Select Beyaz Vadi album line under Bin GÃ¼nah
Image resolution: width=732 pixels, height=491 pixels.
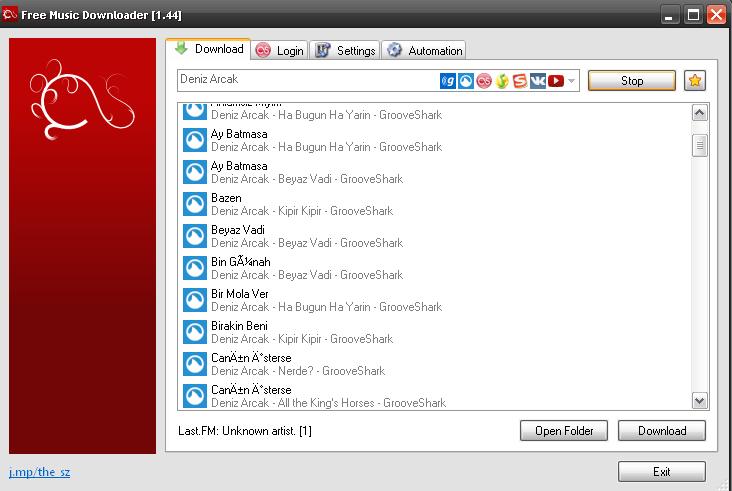click(x=307, y=275)
